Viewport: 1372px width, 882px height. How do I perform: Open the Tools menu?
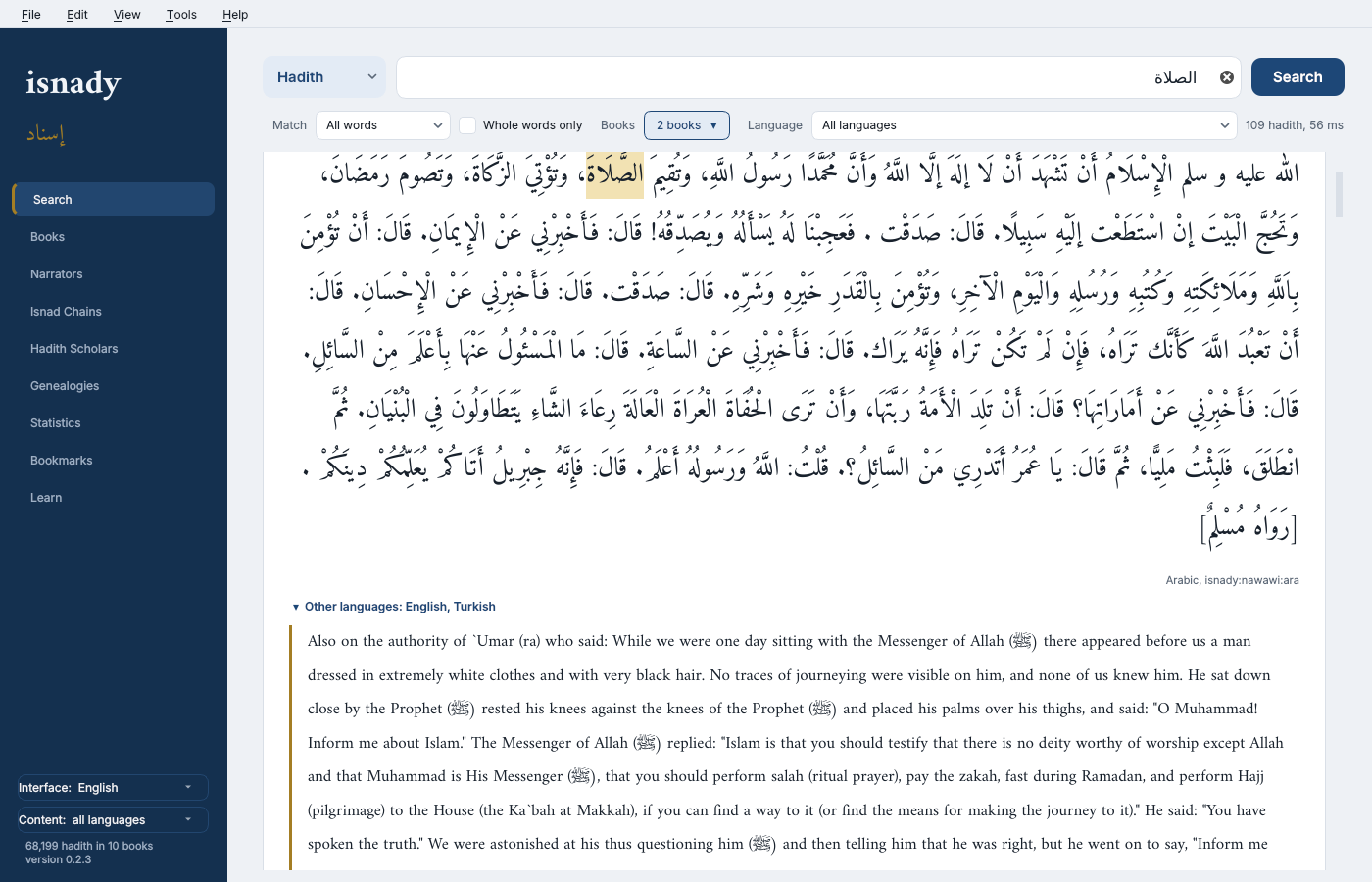pyautogui.click(x=181, y=15)
